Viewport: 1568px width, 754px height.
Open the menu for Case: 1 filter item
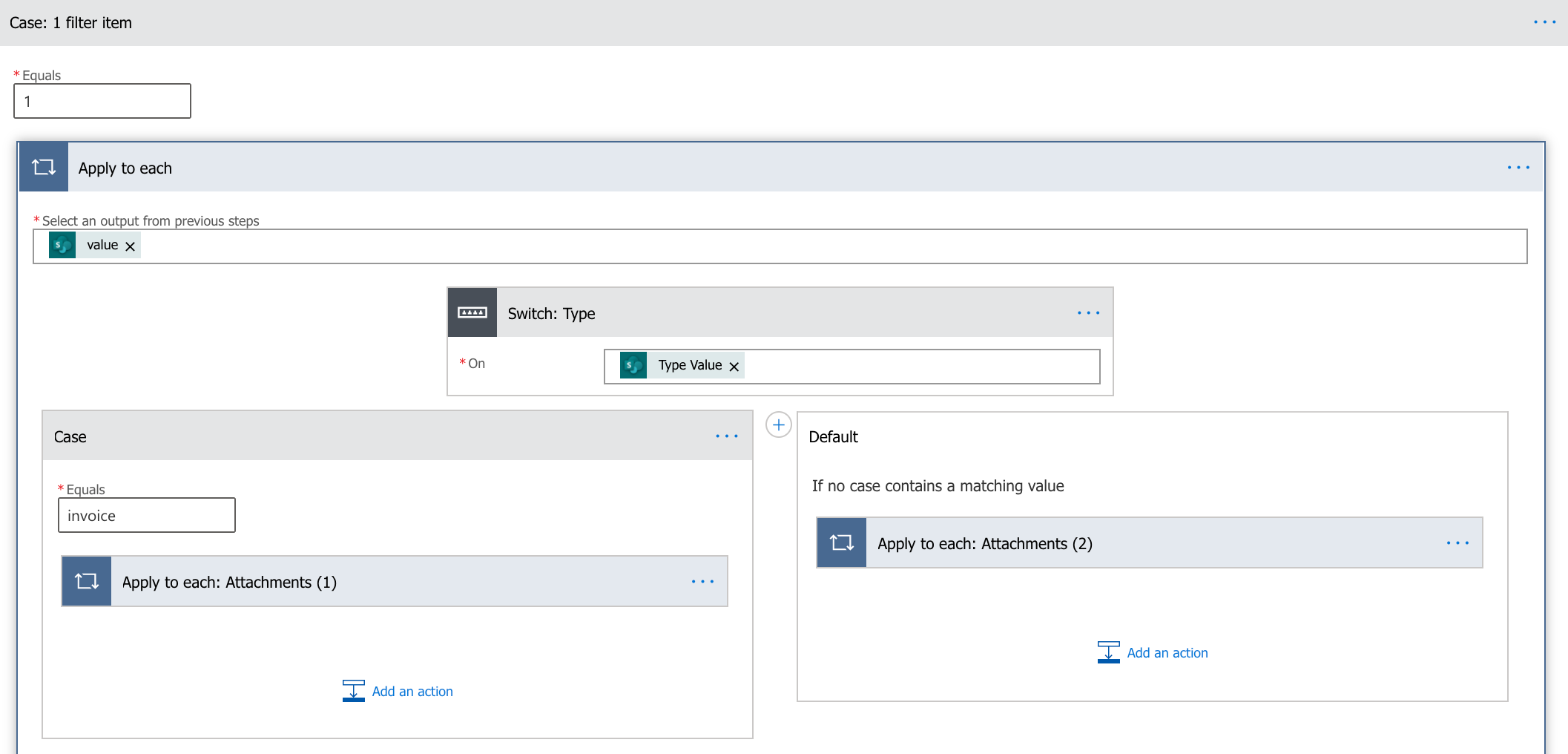tap(1544, 22)
